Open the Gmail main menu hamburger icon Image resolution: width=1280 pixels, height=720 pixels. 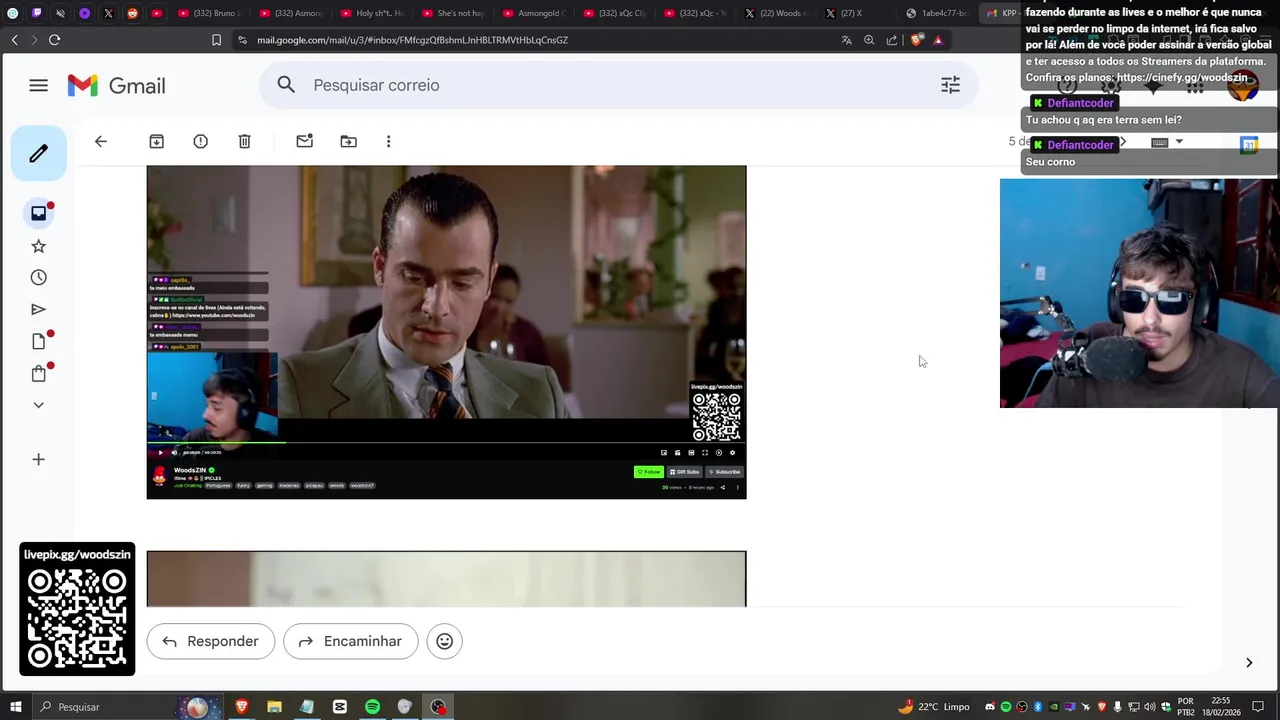pos(38,85)
